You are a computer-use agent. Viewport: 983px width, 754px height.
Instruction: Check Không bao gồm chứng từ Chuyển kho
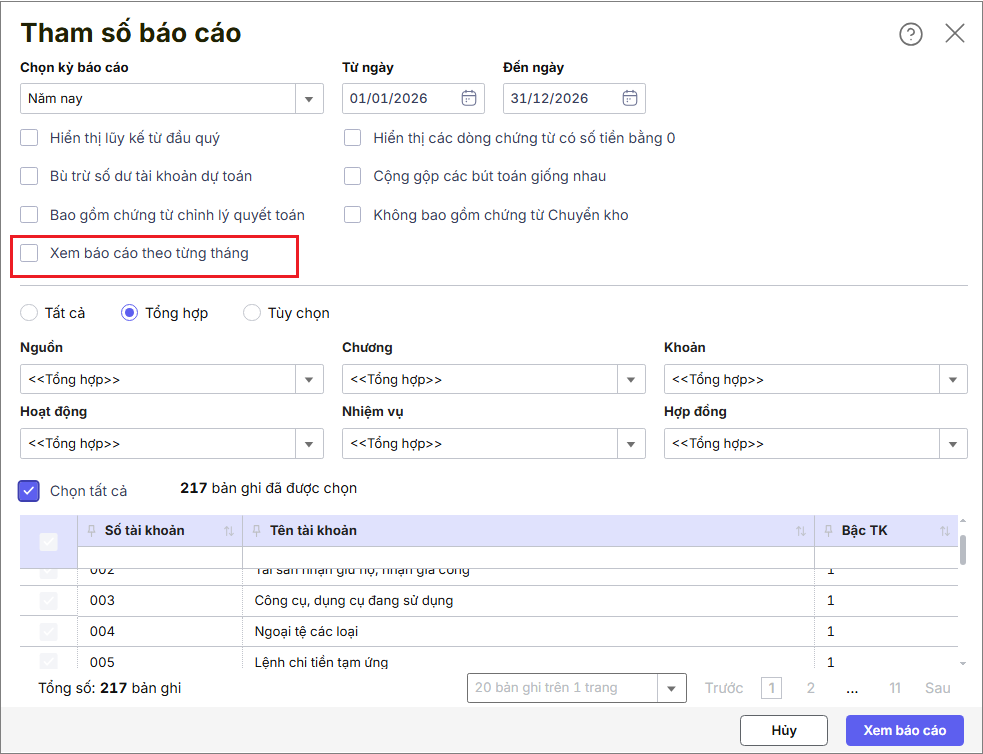coord(353,215)
